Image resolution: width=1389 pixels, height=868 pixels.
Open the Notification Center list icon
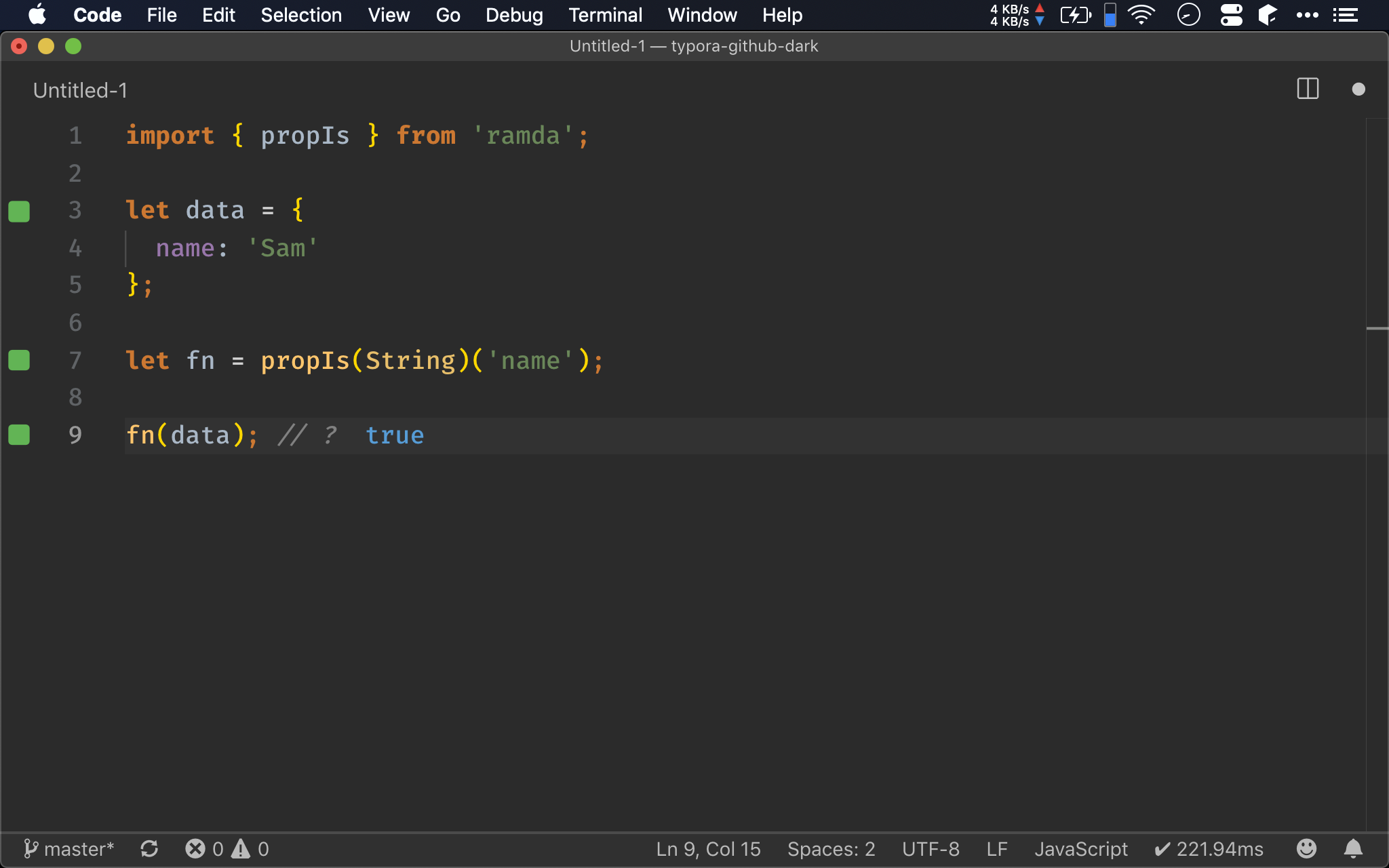pyautogui.click(x=1346, y=15)
